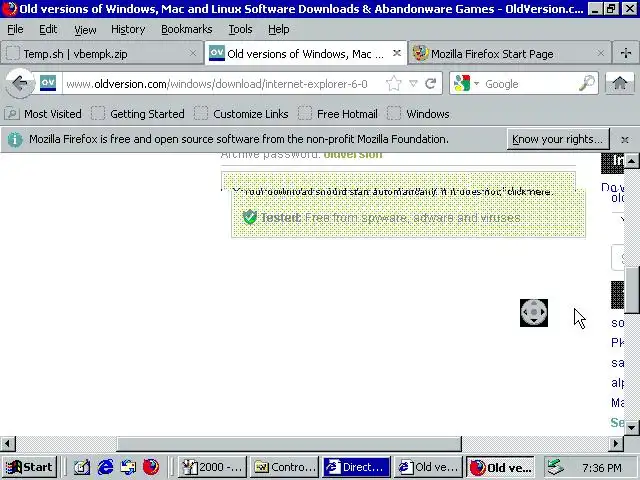The height and width of the screenshot is (480, 640).
Task: Click the Firefox icon in title bar
Action: [9, 9]
